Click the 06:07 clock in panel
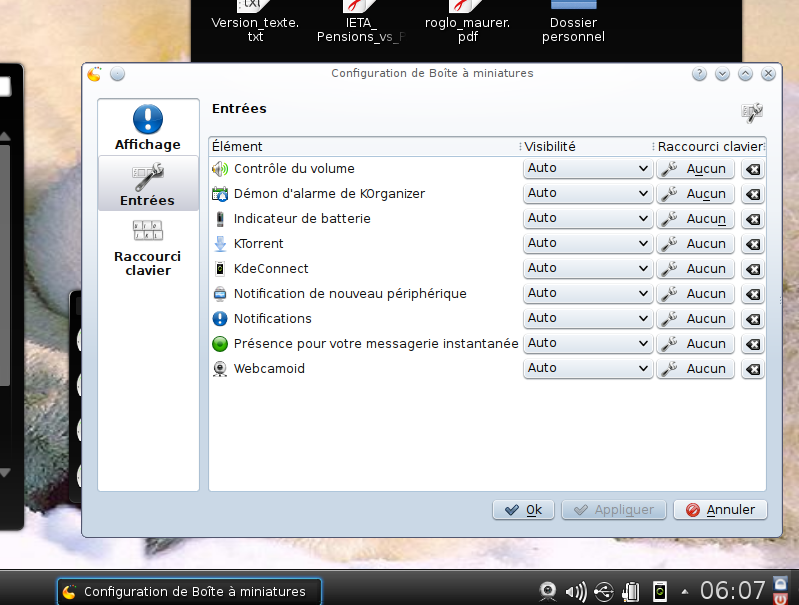Viewport: 799px width, 605px height. click(x=732, y=591)
